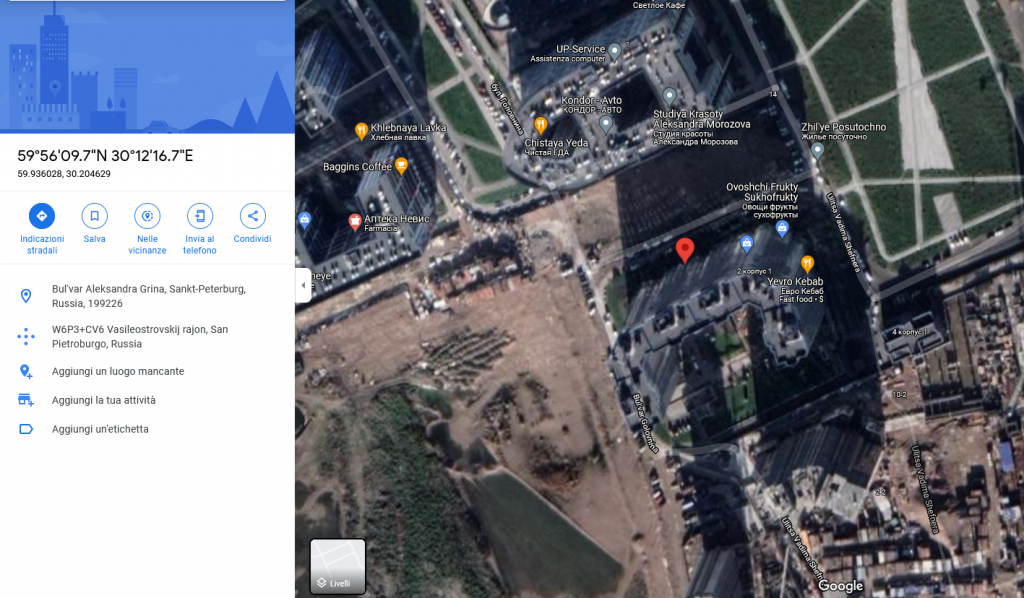Open Baggins Coffee cafe marker

(402, 166)
